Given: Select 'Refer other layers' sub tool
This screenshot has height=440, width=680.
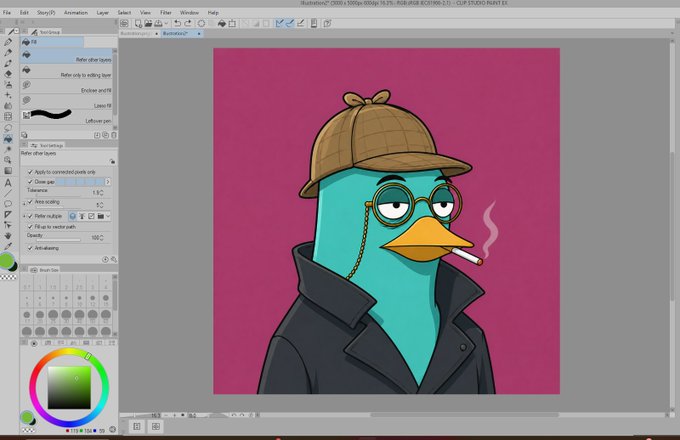Looking at the screenshot, I should pyautogui.click(x=66, y=55).
